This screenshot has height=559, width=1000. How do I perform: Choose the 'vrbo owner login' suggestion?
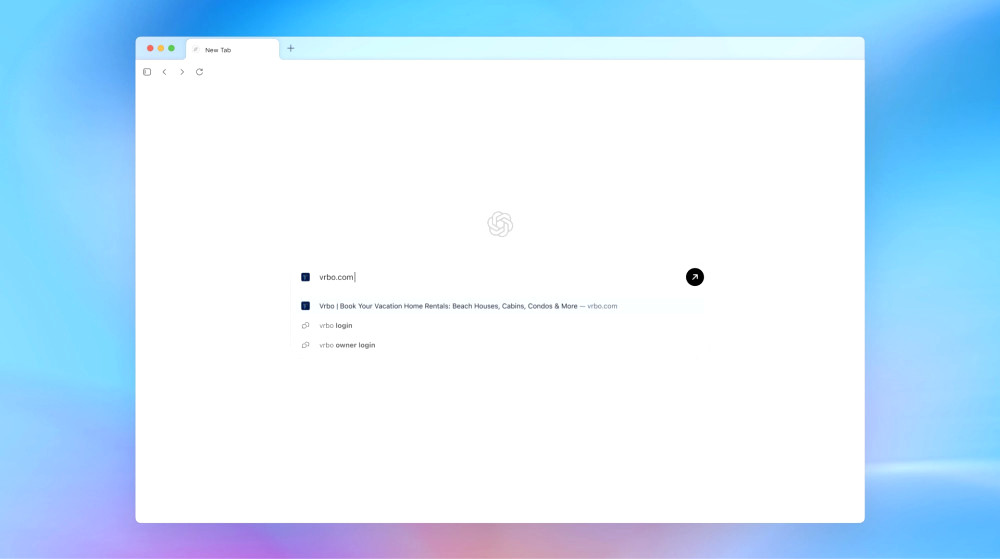point(347,345)
